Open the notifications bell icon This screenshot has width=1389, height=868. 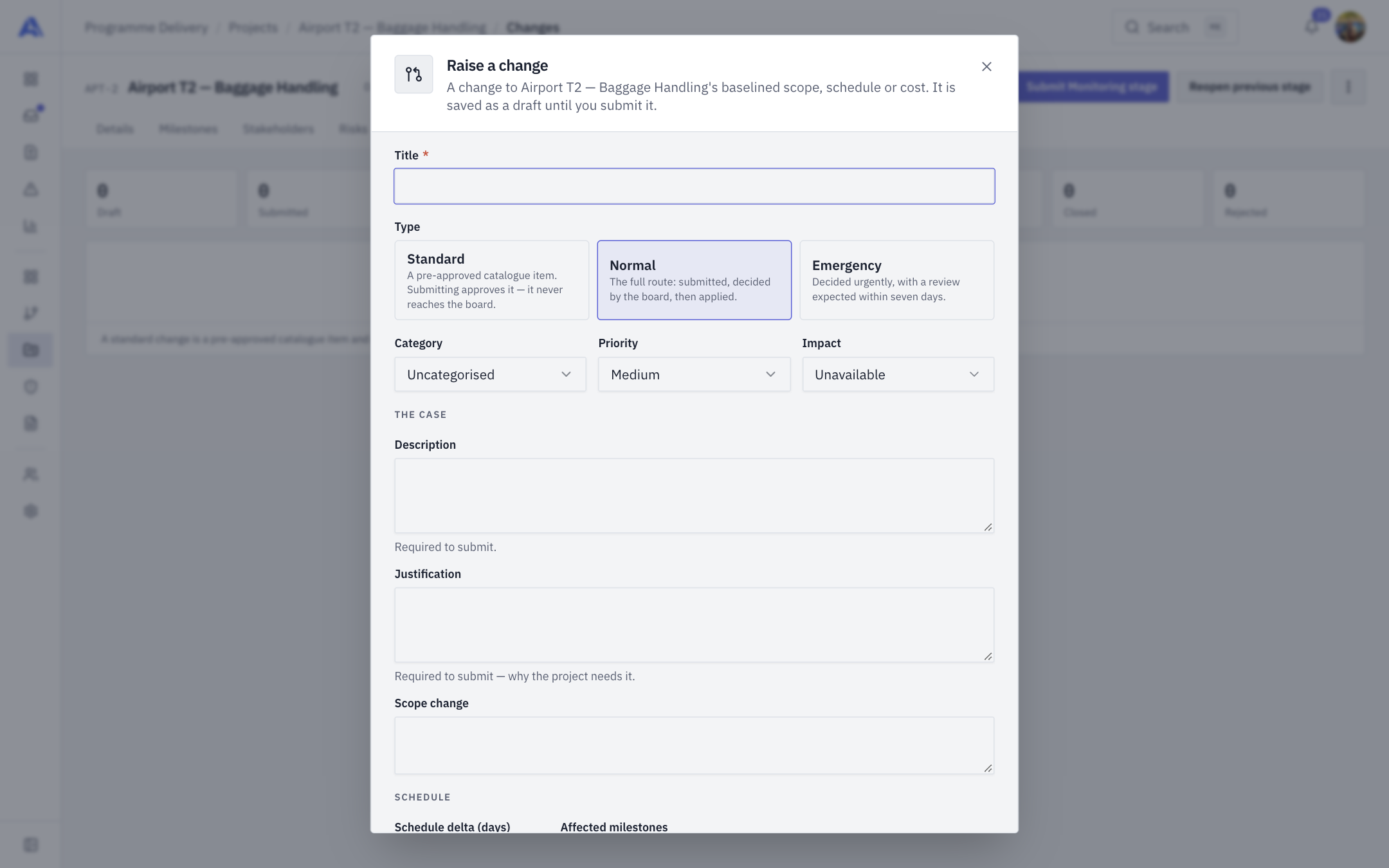pos(1312,27)
